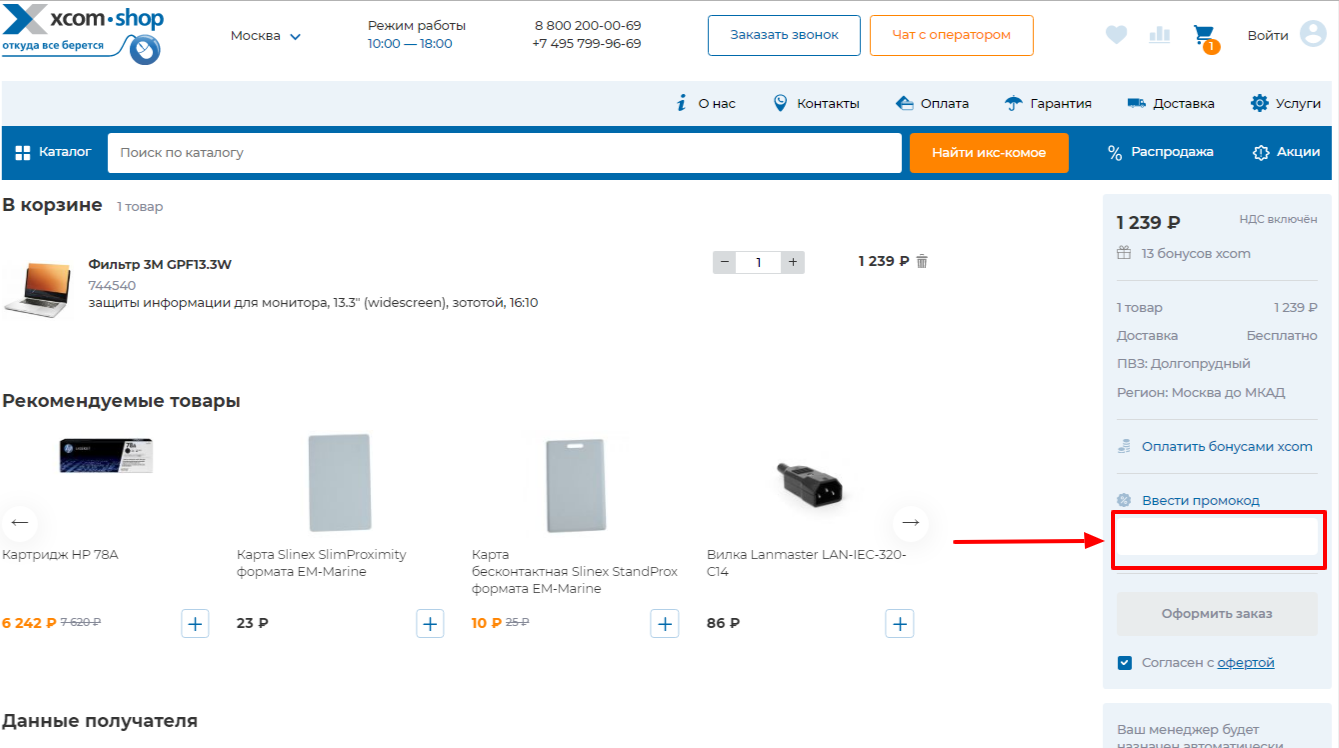Increase filter quantity with plus button
Screen dimensions: 1339x748
792,262
